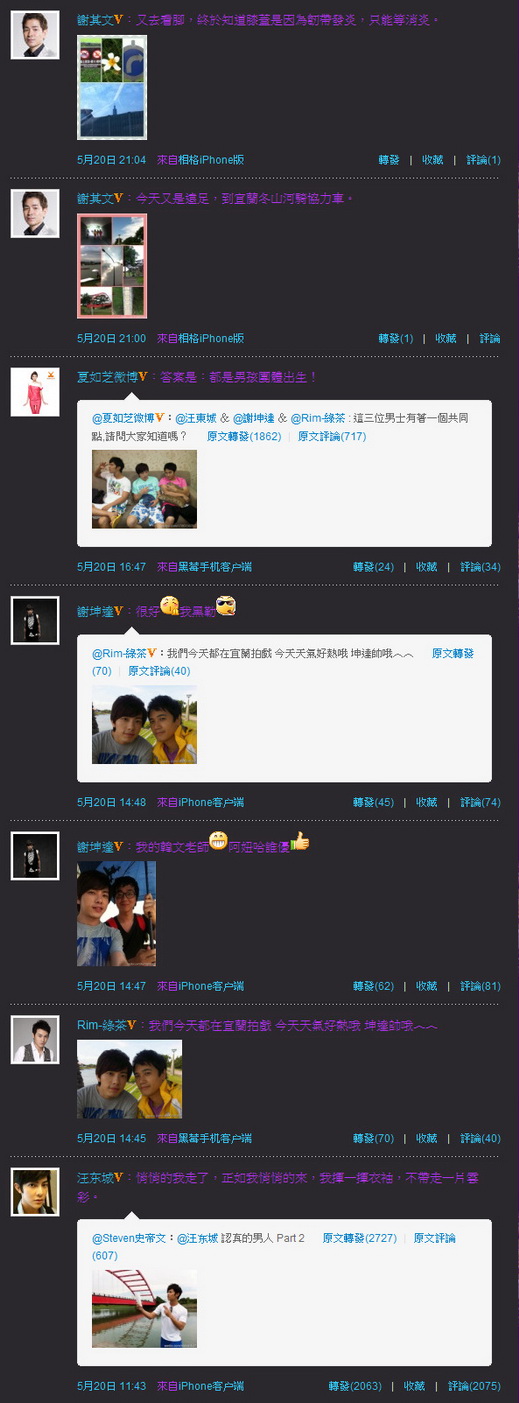Click @Steven史帝文 username in quoted post
This screenshot has width=519, height=1403.
(x=128, y=1238)
